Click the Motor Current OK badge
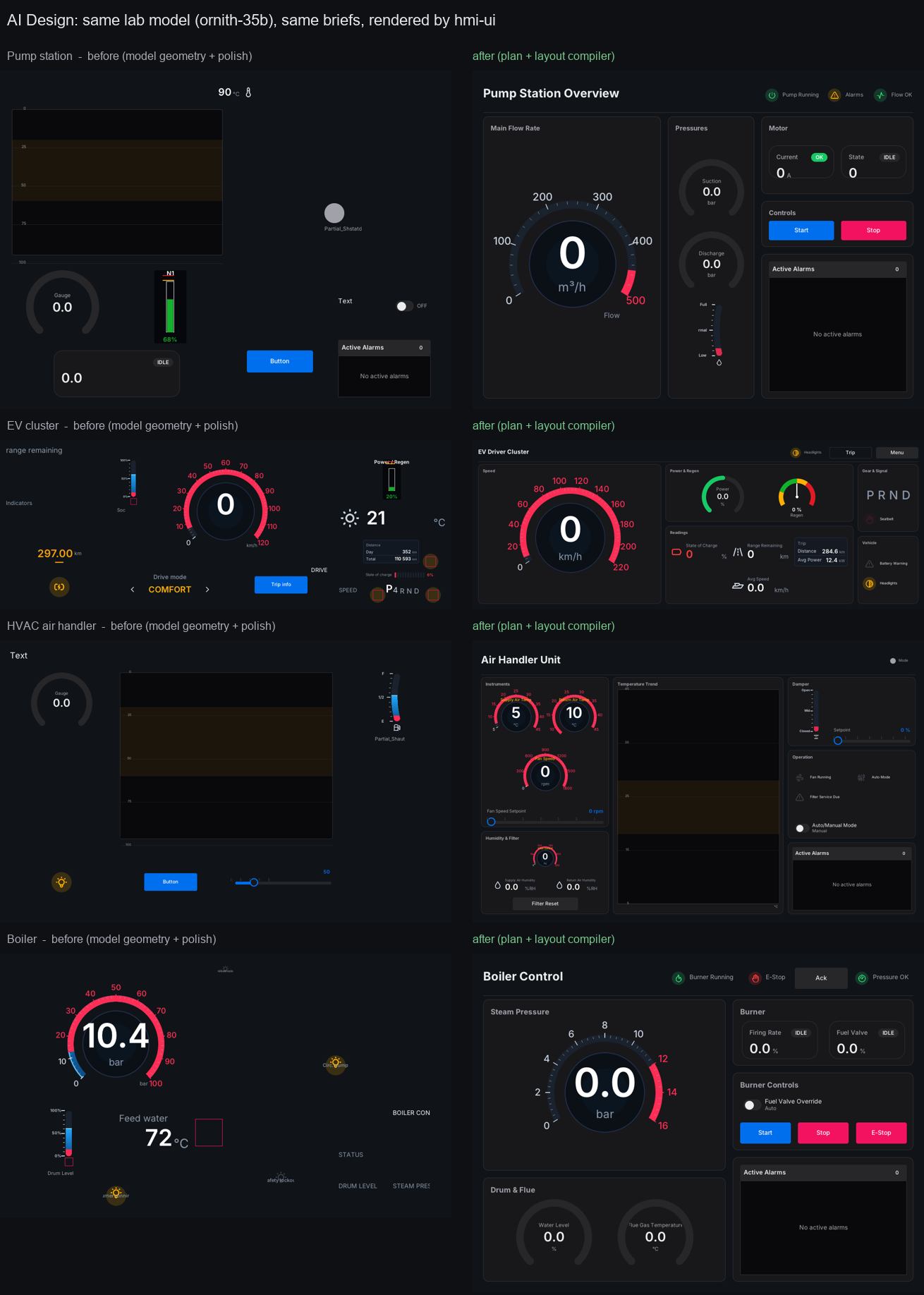The image size is (924, 1295). pyautogui.click(x=819, y=157)
